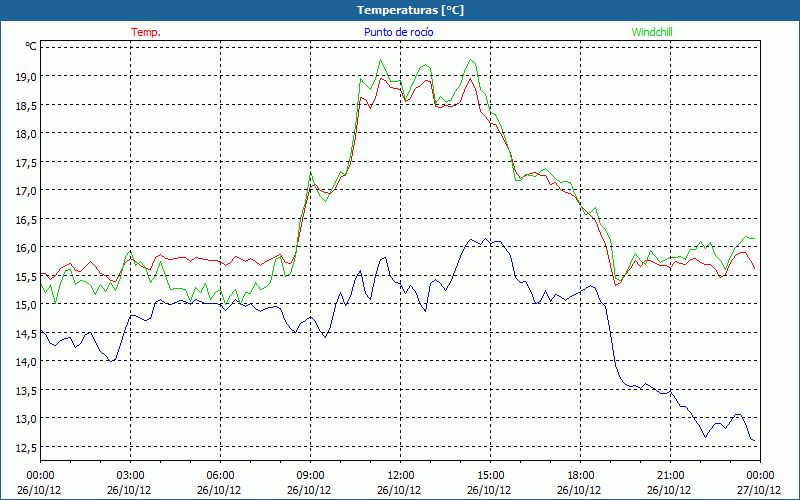Click the 12:00 time axis label
The height and width of the screenshot is (500, 800).
pyautogui.click(x=401, y=476)
